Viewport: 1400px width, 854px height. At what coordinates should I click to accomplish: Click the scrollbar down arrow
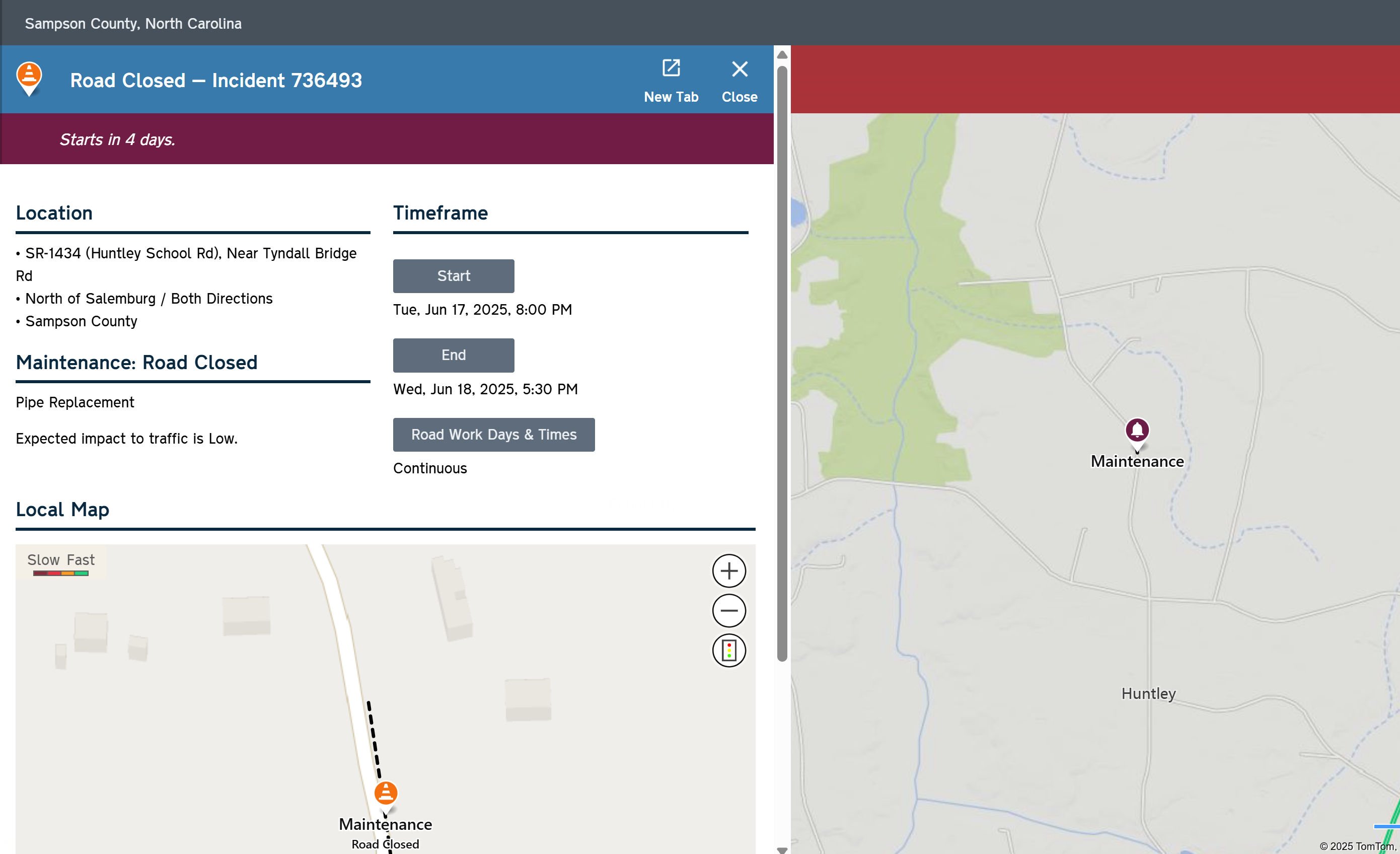coord(782,849)
